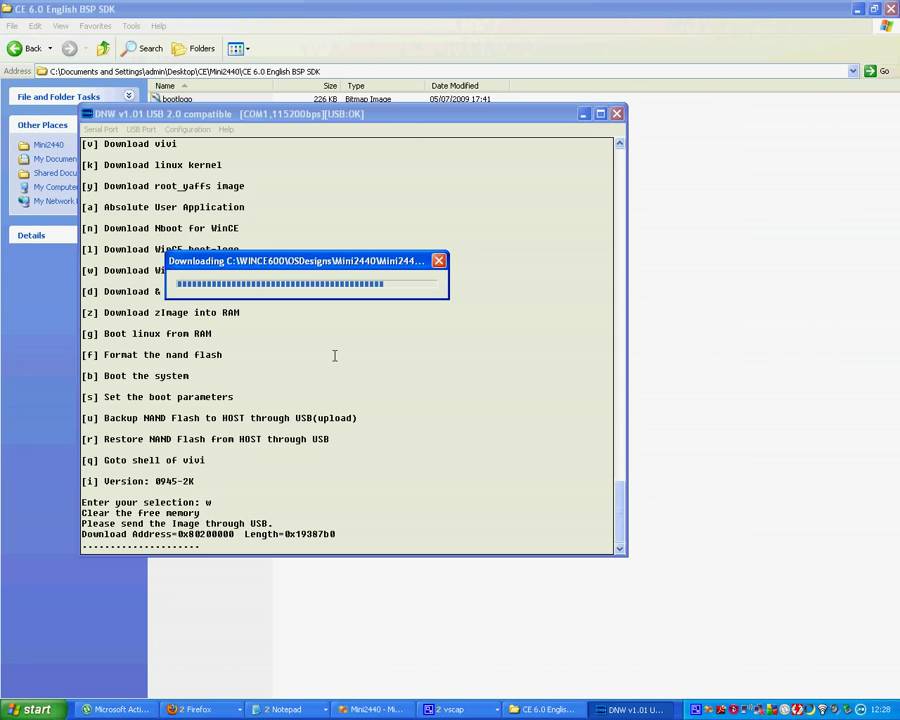Open DNW Serial Port menu
The width and height of the screenshot is (900, 720).
click(x=100, y=130)
